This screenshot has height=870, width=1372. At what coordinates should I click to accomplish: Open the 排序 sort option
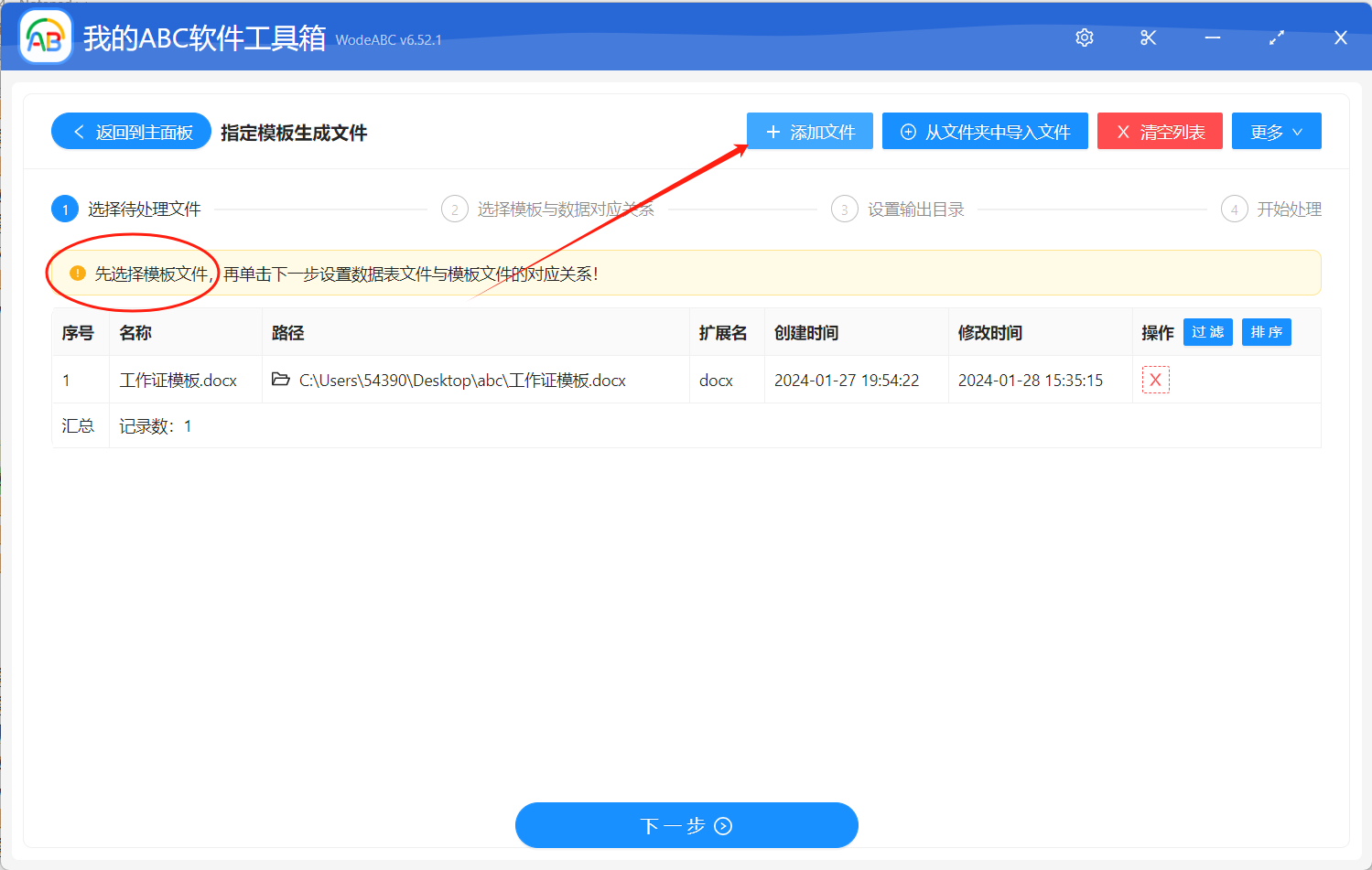click(x=1266, y=332)
